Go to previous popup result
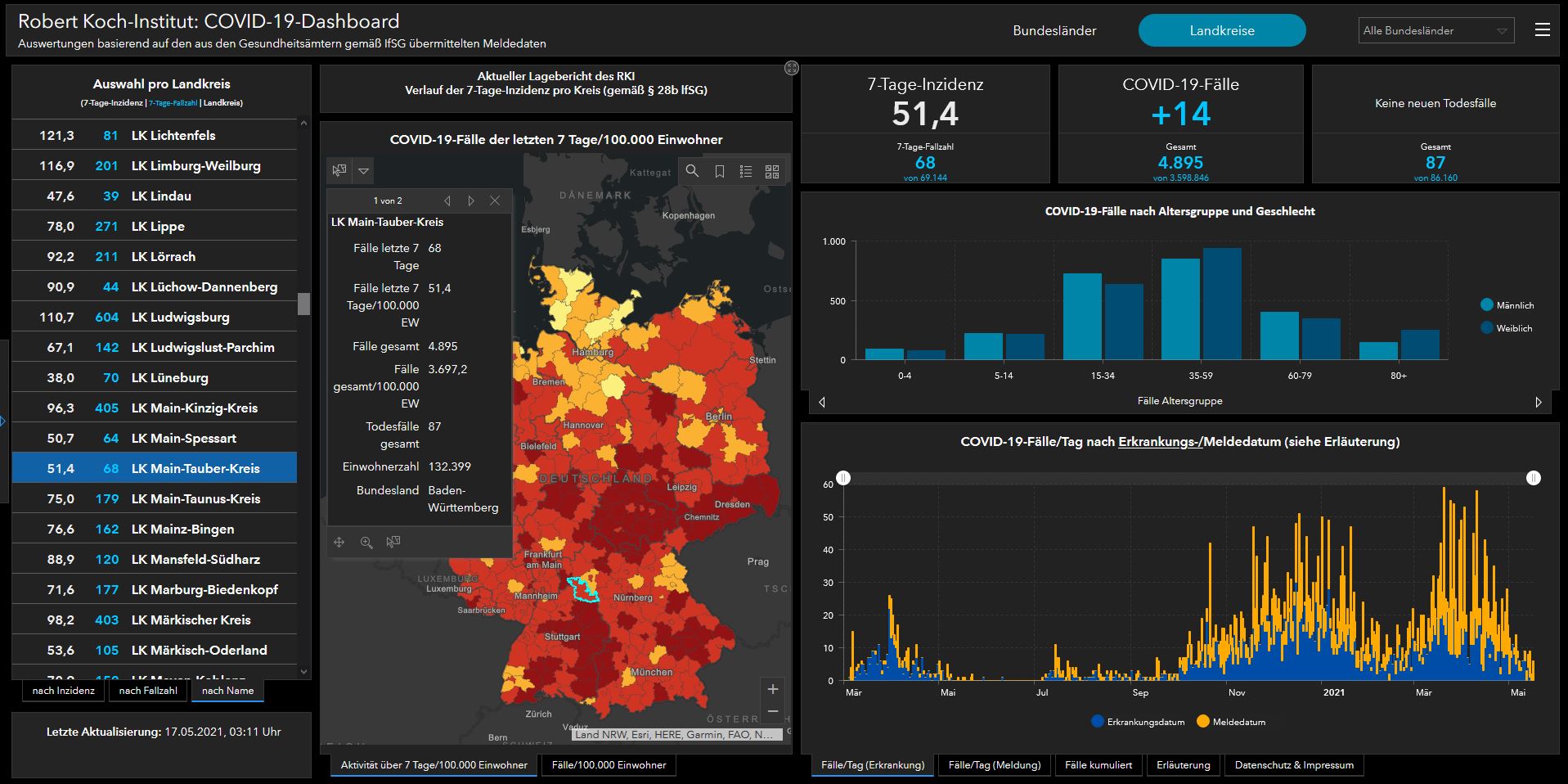 (447, 201)
